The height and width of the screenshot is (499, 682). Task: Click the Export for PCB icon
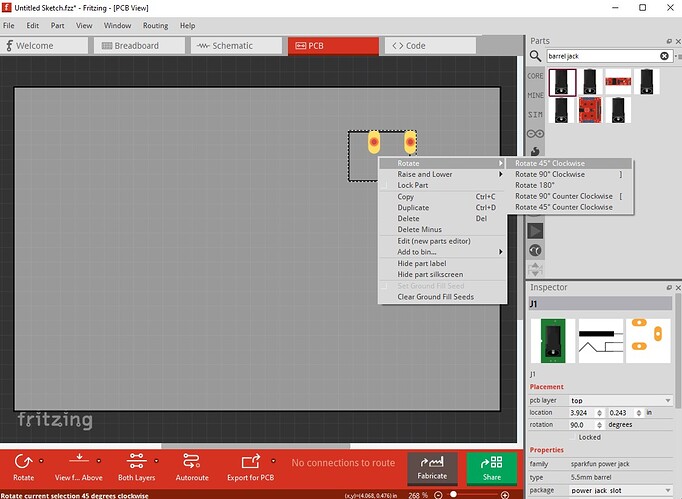(x=251, y=461)
